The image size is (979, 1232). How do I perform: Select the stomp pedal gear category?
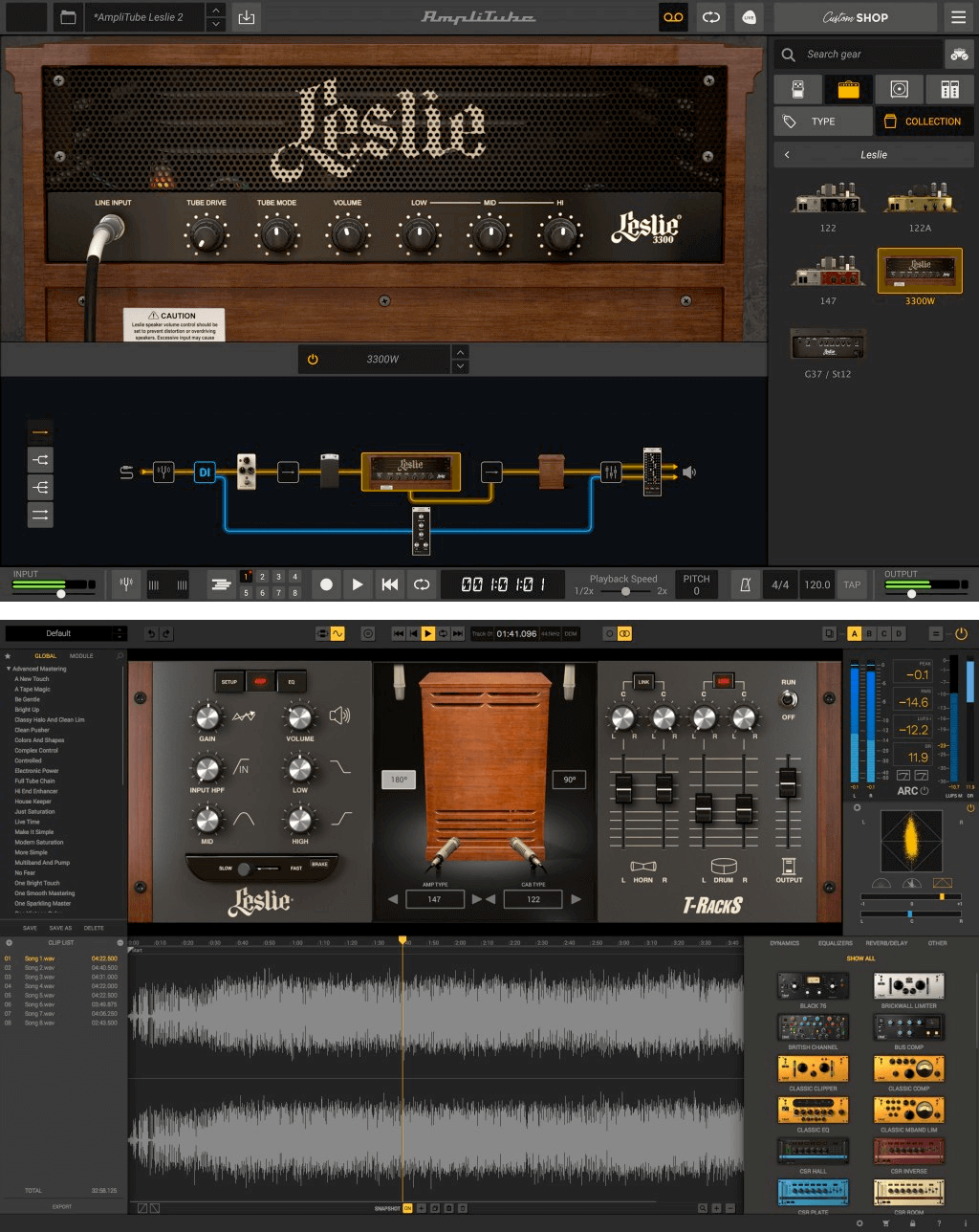(x=798, y=89)
